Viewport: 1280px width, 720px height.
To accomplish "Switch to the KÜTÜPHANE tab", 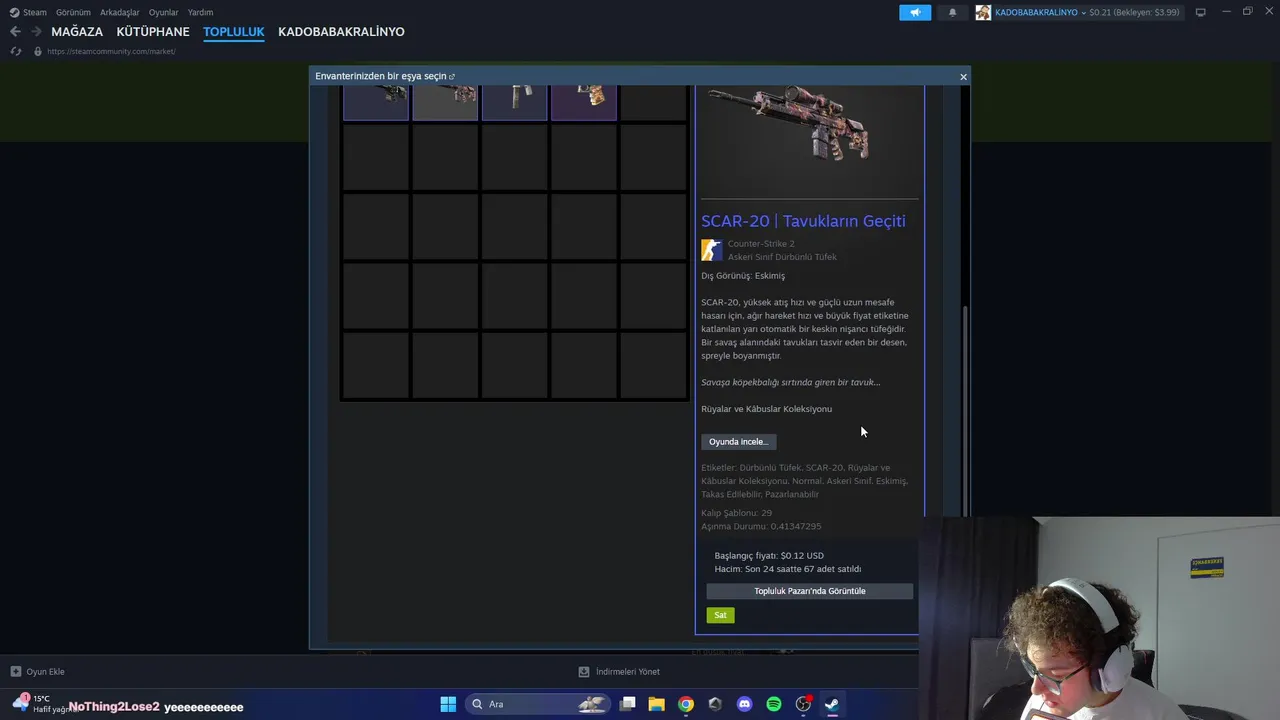I will (x=153, y=32).
